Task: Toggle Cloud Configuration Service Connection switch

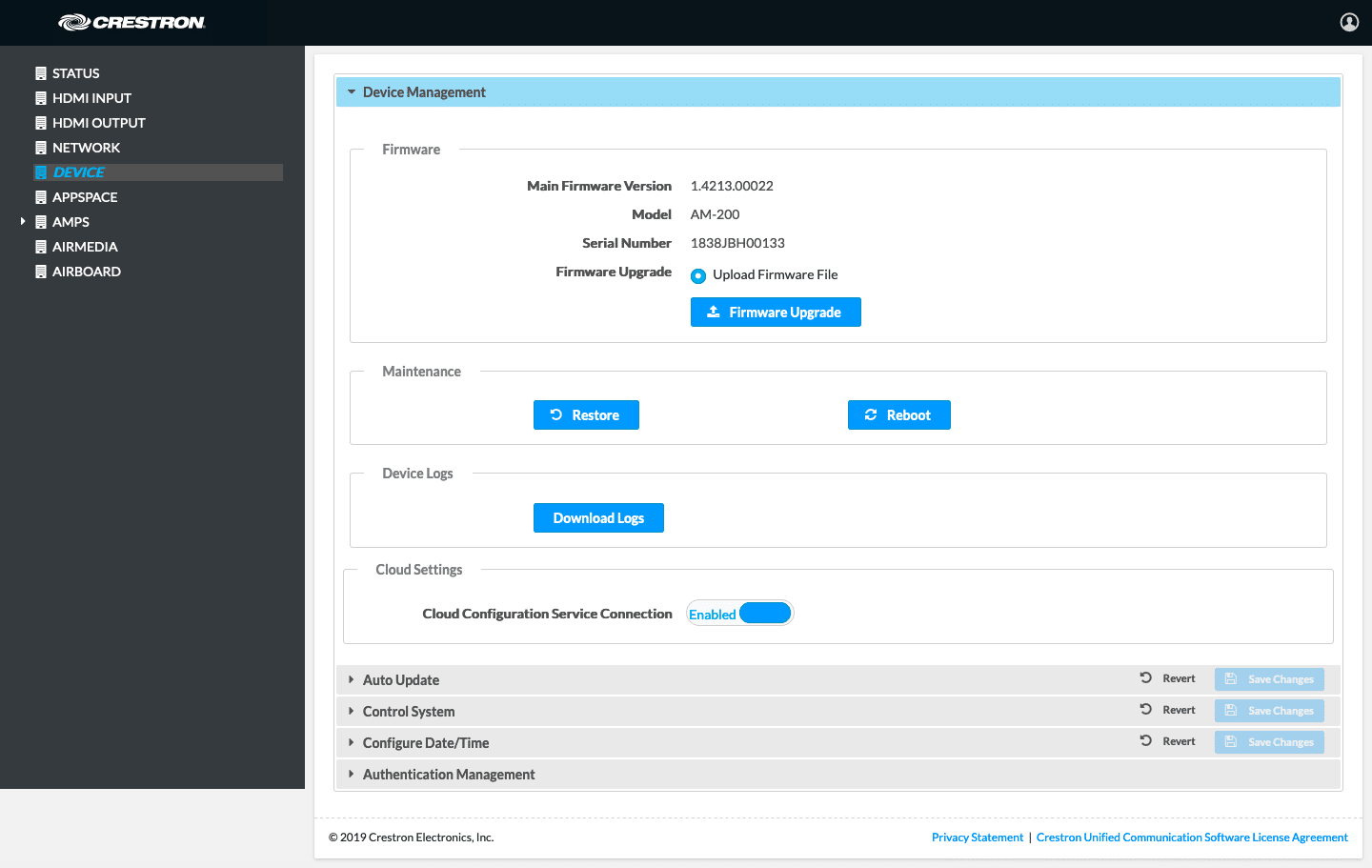Action: tap(740, 613)
